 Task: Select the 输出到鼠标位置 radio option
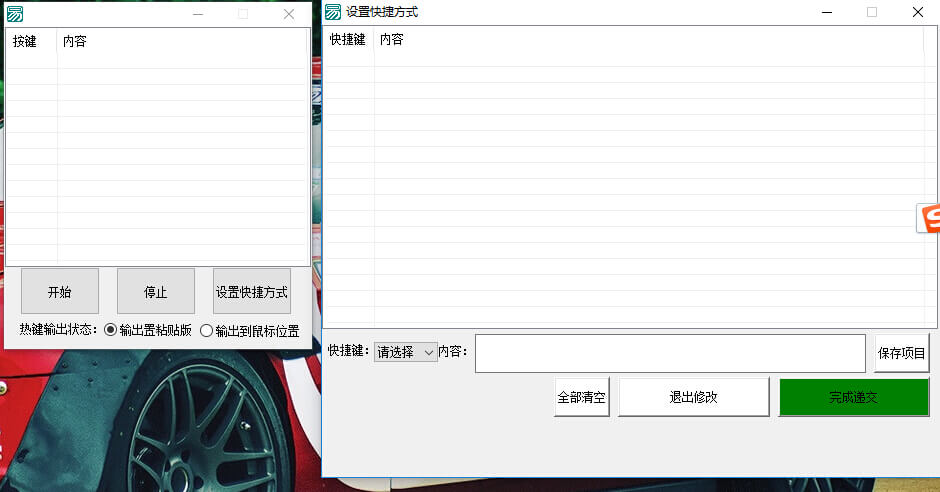pyautogui.click(x=207, y=331)
